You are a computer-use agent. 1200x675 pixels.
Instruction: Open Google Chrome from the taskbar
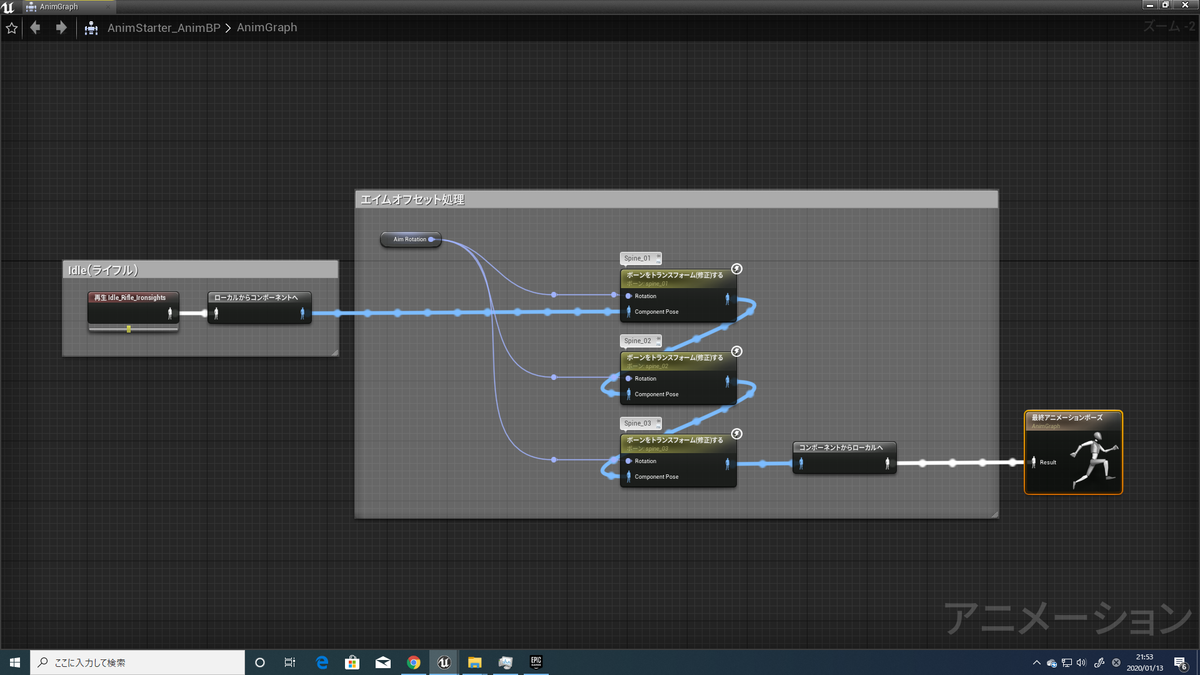pyautogui.click(x=414, y=662)
